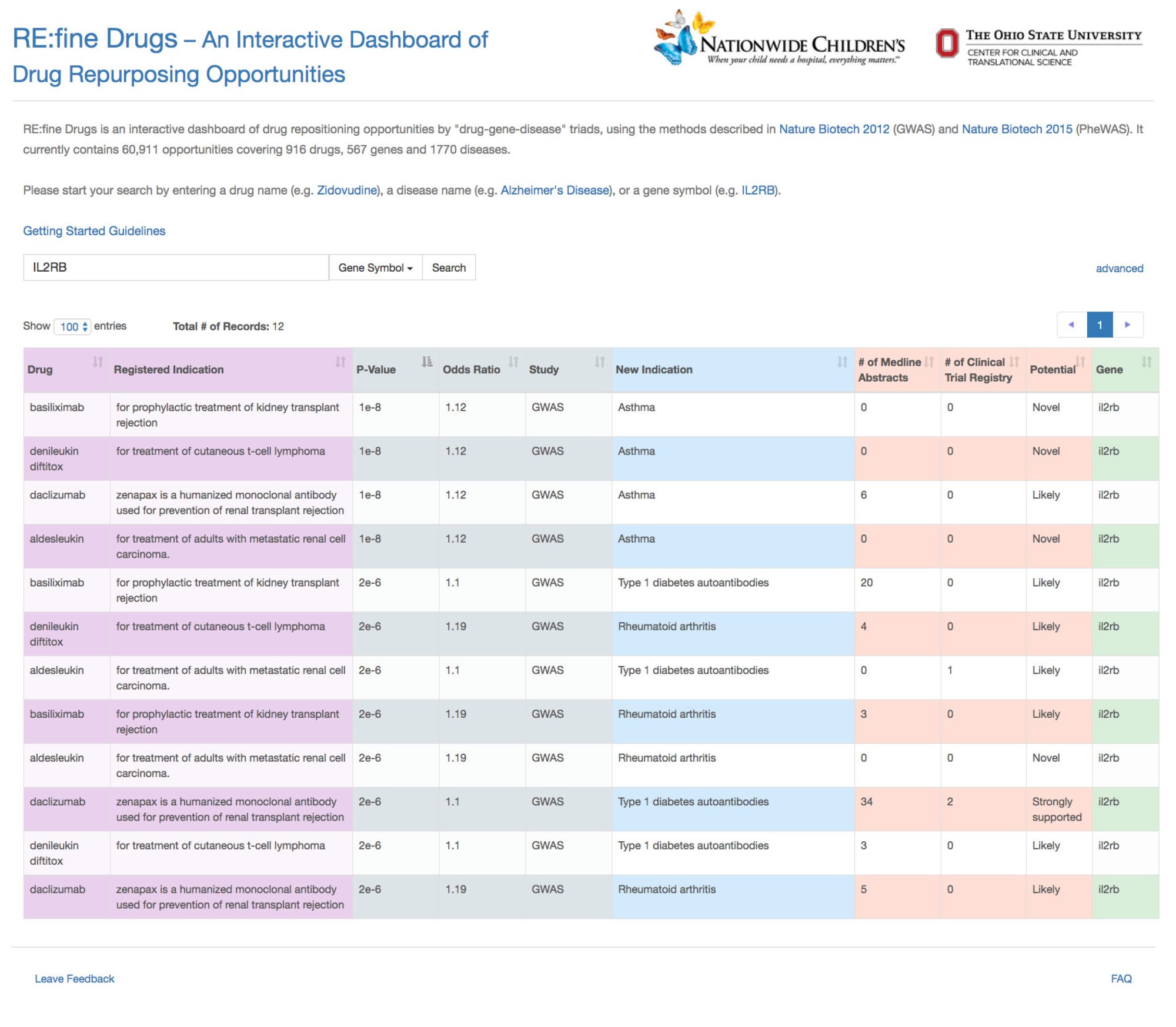Screen dimensions: 1176x1027
Task: Sort by New Indication column
Action: [841, 362]
